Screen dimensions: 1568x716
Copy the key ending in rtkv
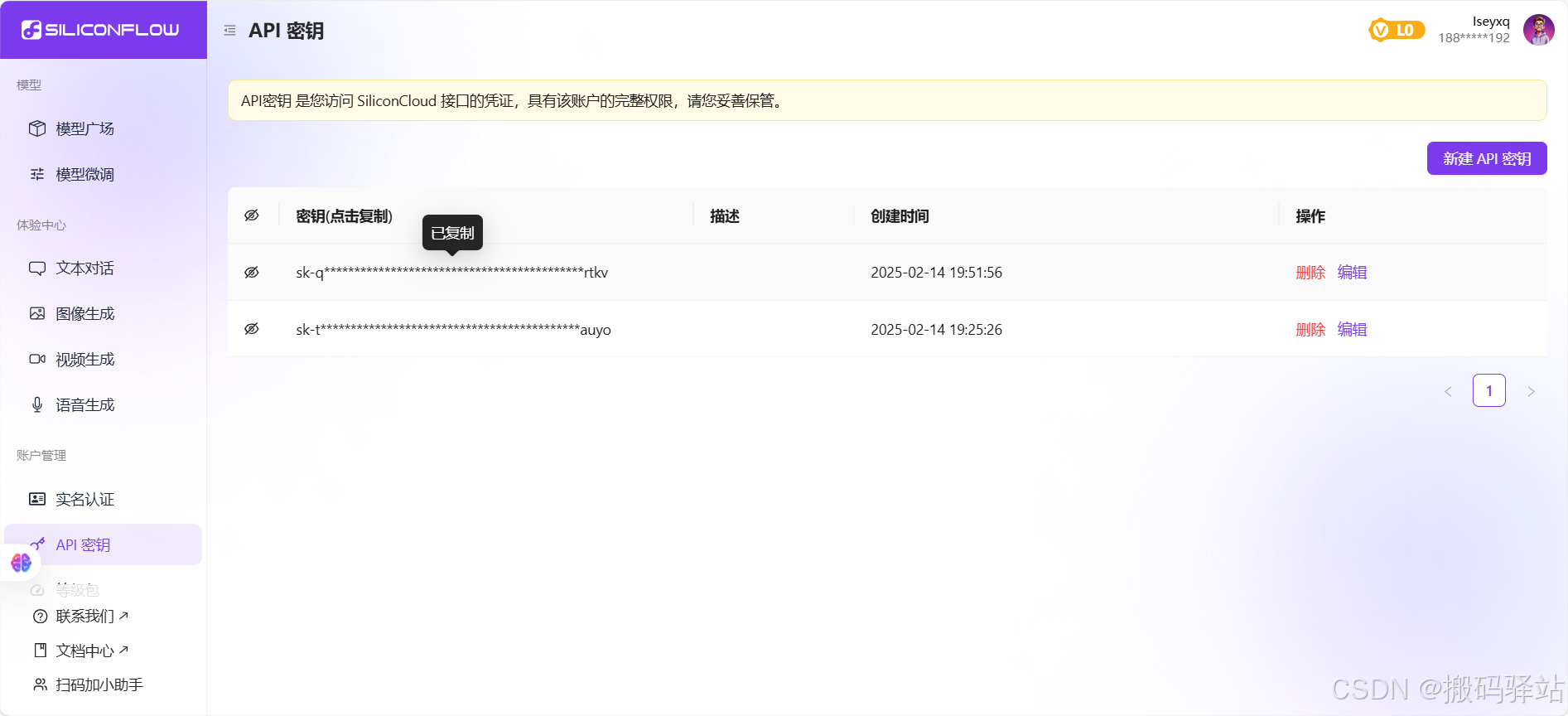[x=452, y=273]
